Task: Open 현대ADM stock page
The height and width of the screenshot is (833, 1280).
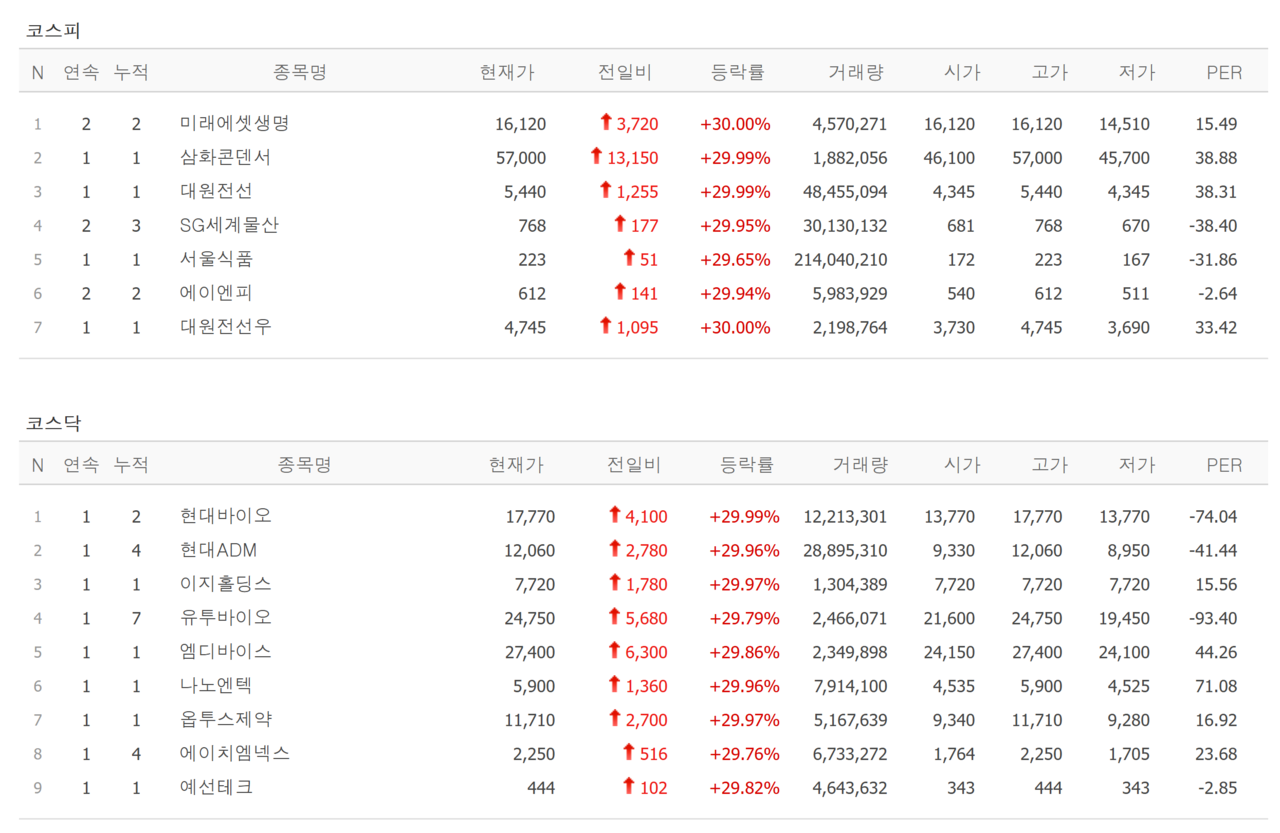Action: 218,551
